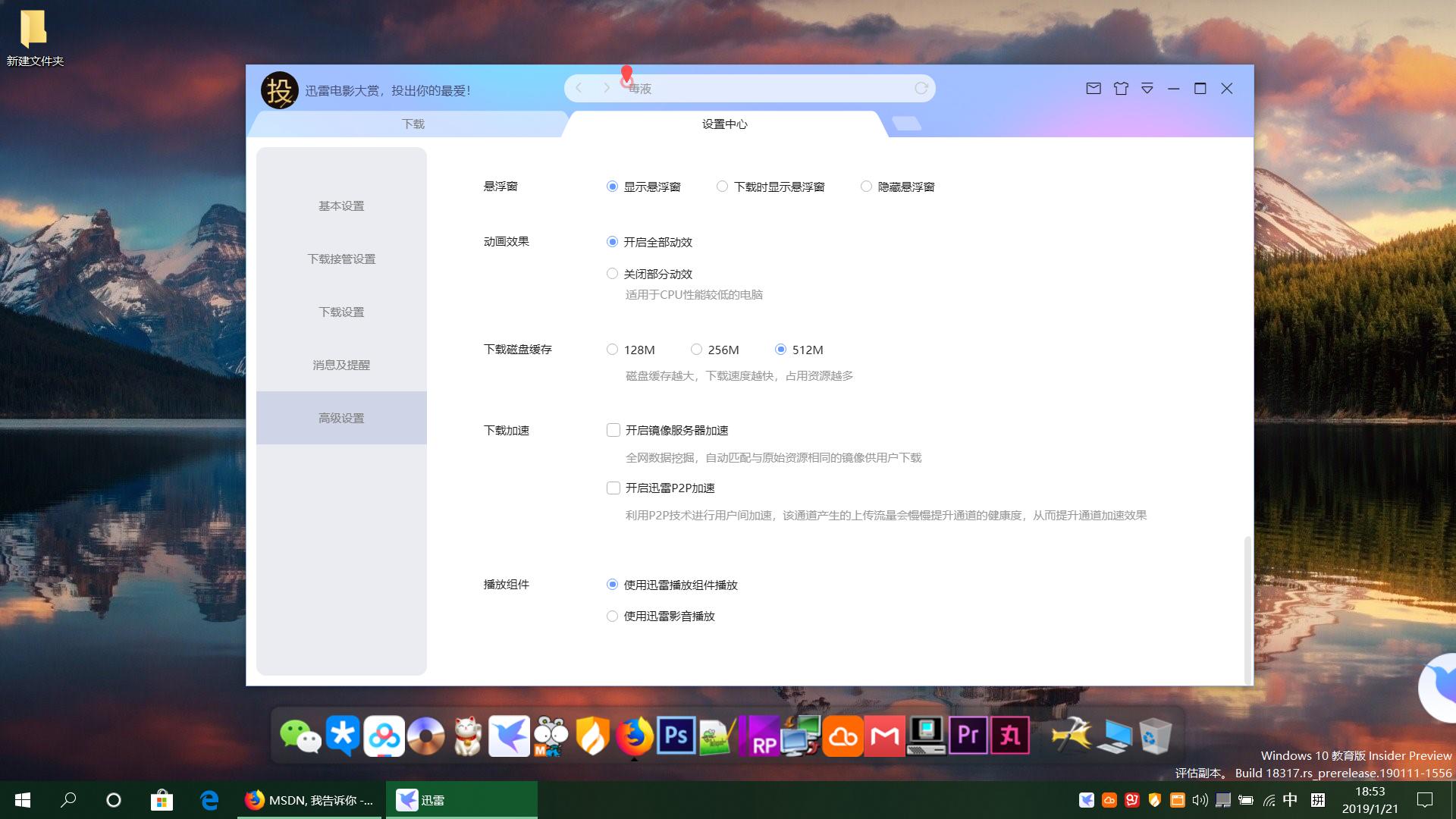1456x819 pixels.
Task: Open the dropdown arrow in the title bar
Action: click(1147, 89)
